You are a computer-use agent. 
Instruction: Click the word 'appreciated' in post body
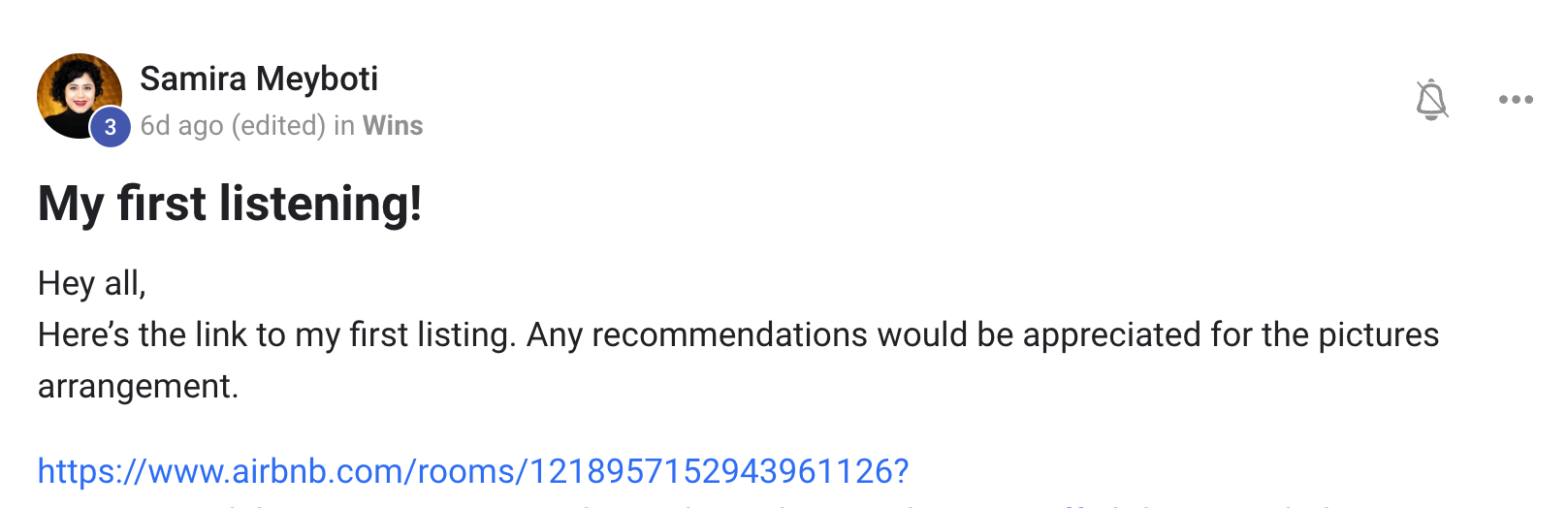coord(1111,334)
